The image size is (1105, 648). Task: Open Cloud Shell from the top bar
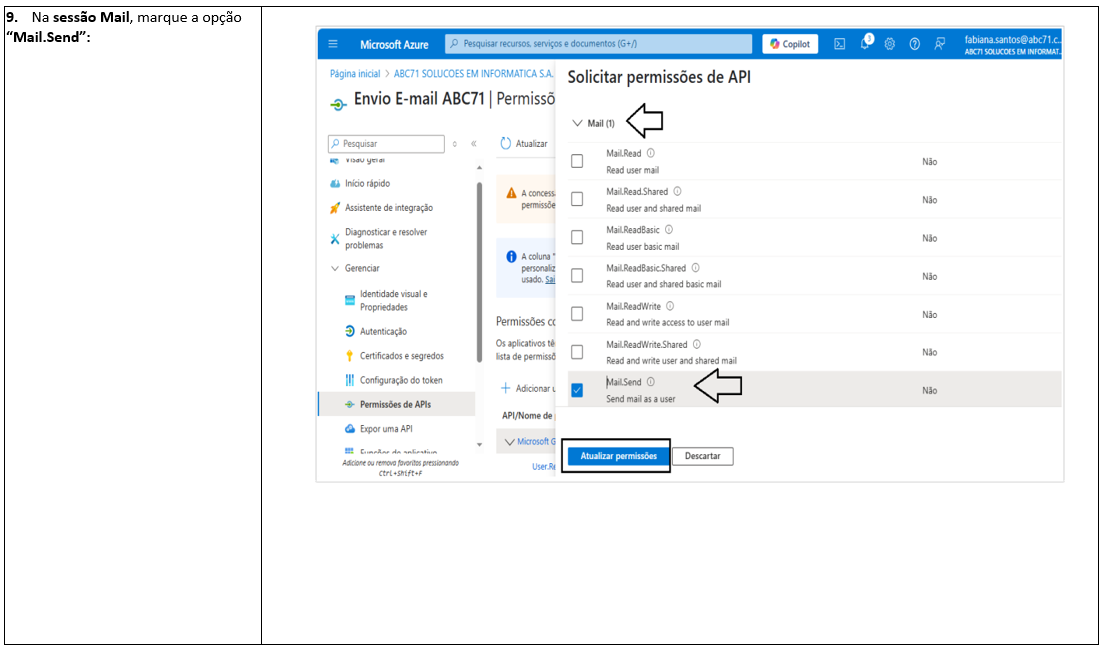[840, 44]
